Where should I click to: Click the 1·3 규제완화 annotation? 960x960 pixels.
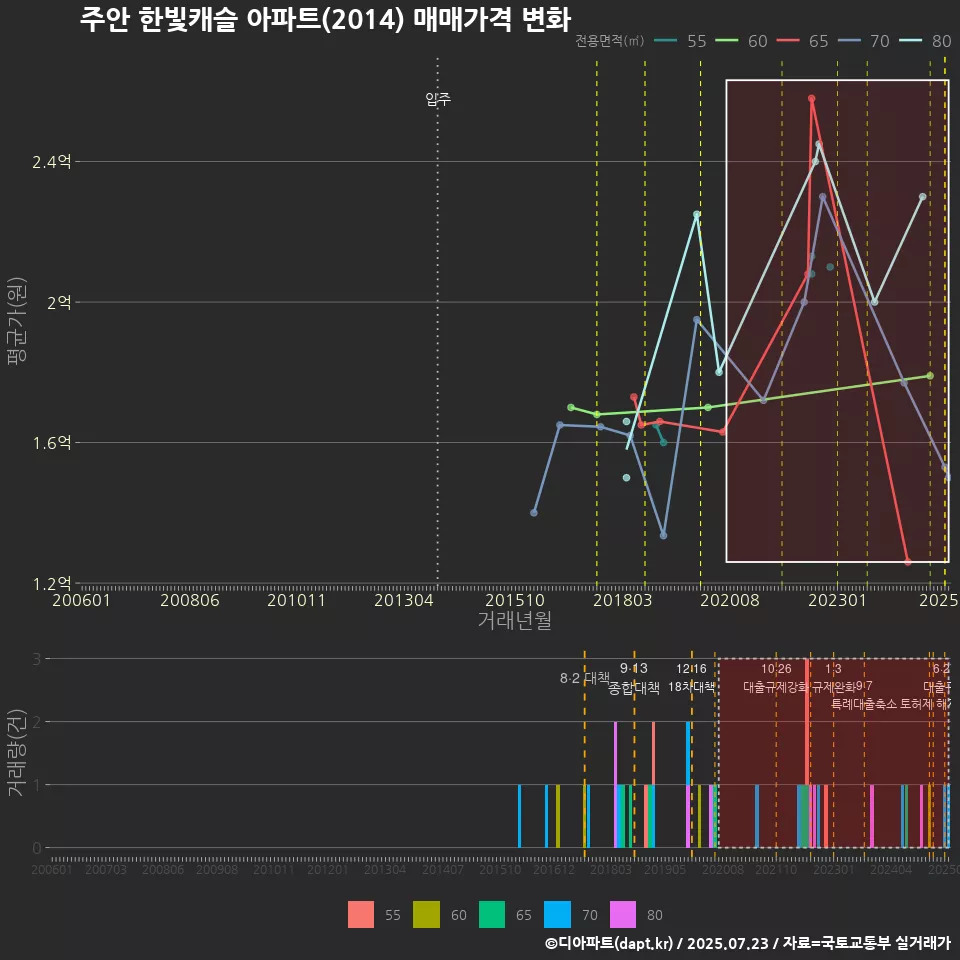pyautogui.click(x=833, y=678)
